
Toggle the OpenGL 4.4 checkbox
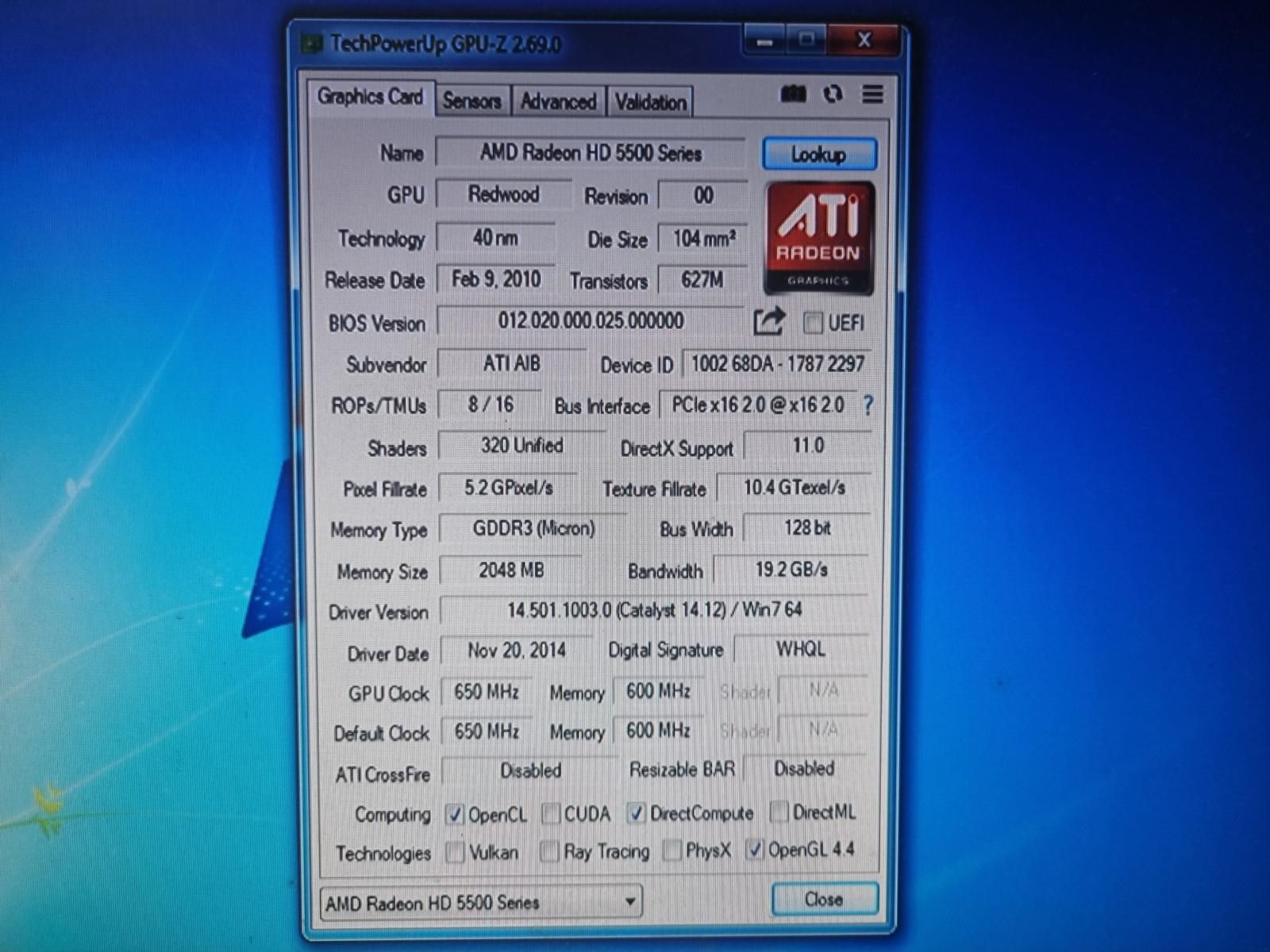point(755,850)
